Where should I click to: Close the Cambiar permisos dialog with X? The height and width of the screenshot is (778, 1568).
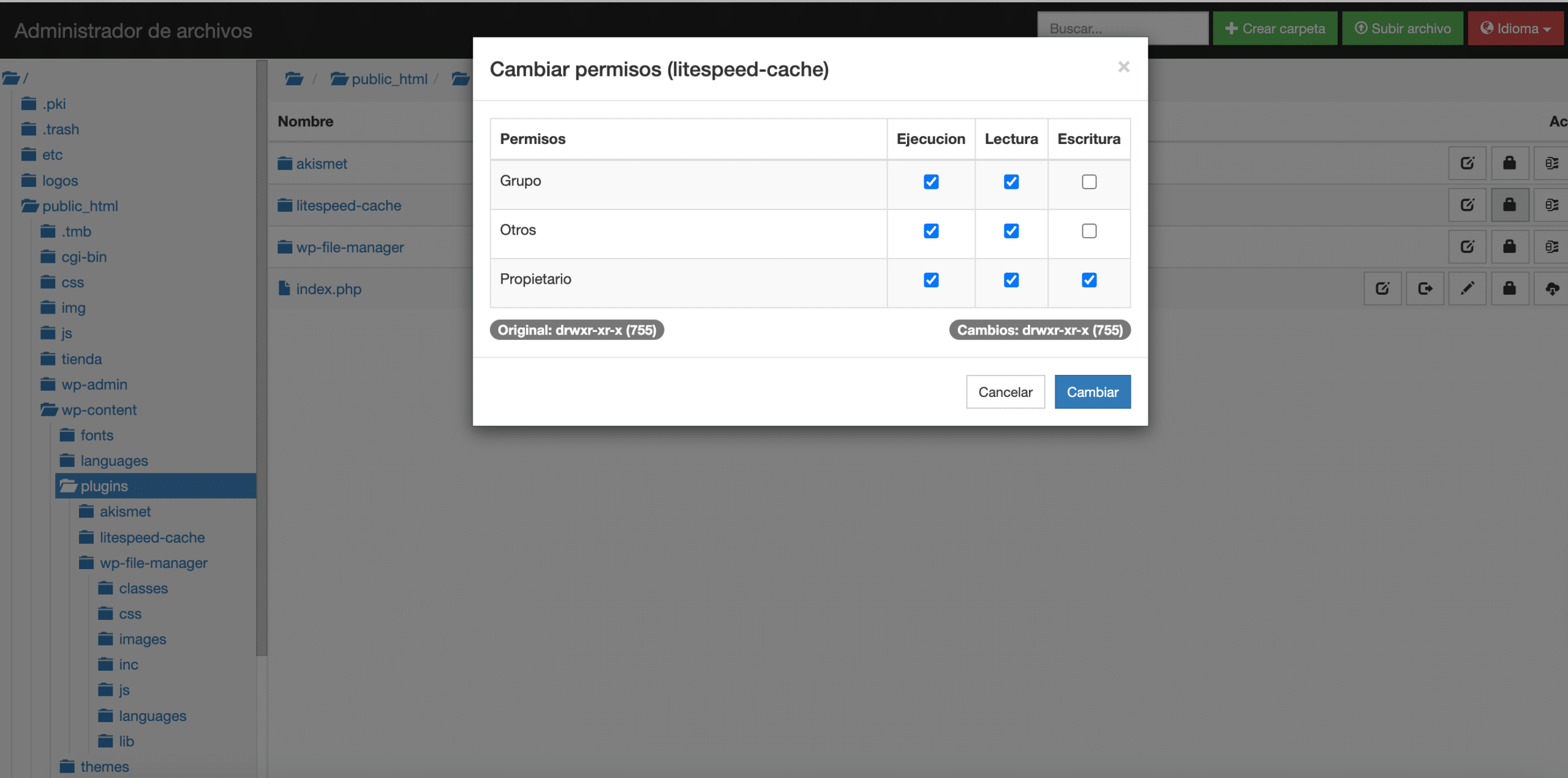(1123, 67)
